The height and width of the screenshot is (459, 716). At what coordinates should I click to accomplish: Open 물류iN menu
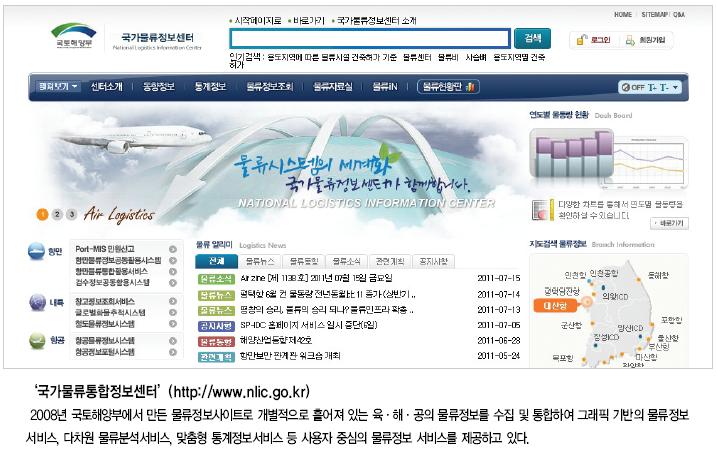pos(385,86)
